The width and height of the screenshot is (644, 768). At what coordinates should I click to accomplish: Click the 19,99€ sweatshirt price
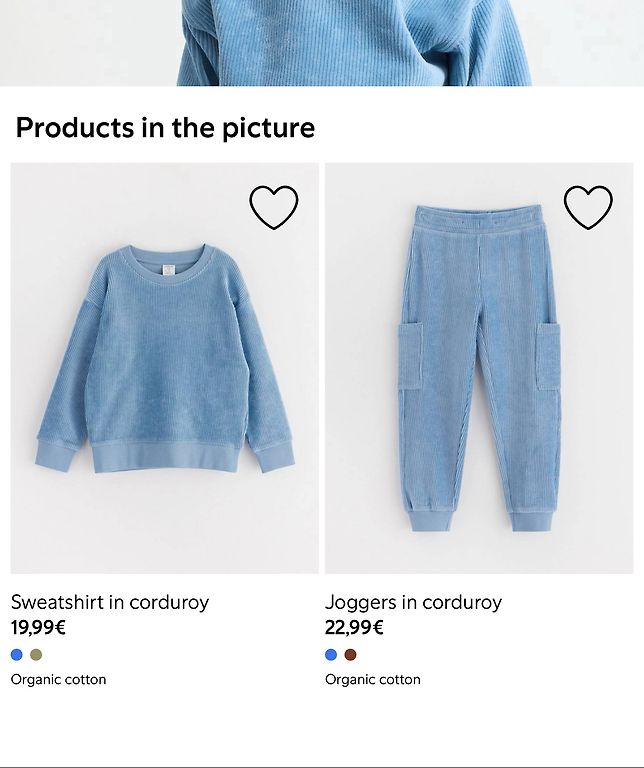point(38,627)
